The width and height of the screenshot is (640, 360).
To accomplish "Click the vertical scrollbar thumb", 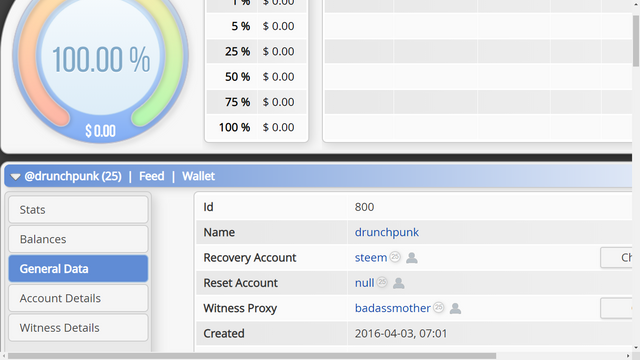I will [636, 41].
